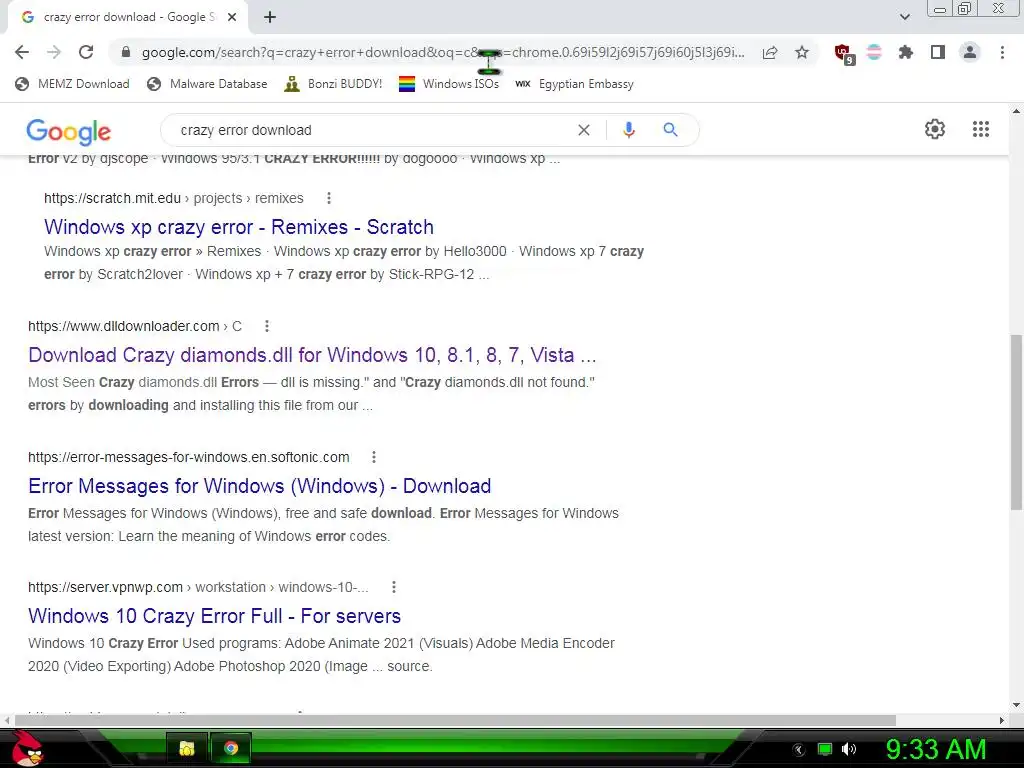
Task: Click the scroll up arrow
Action: (x=1016, y=111)
